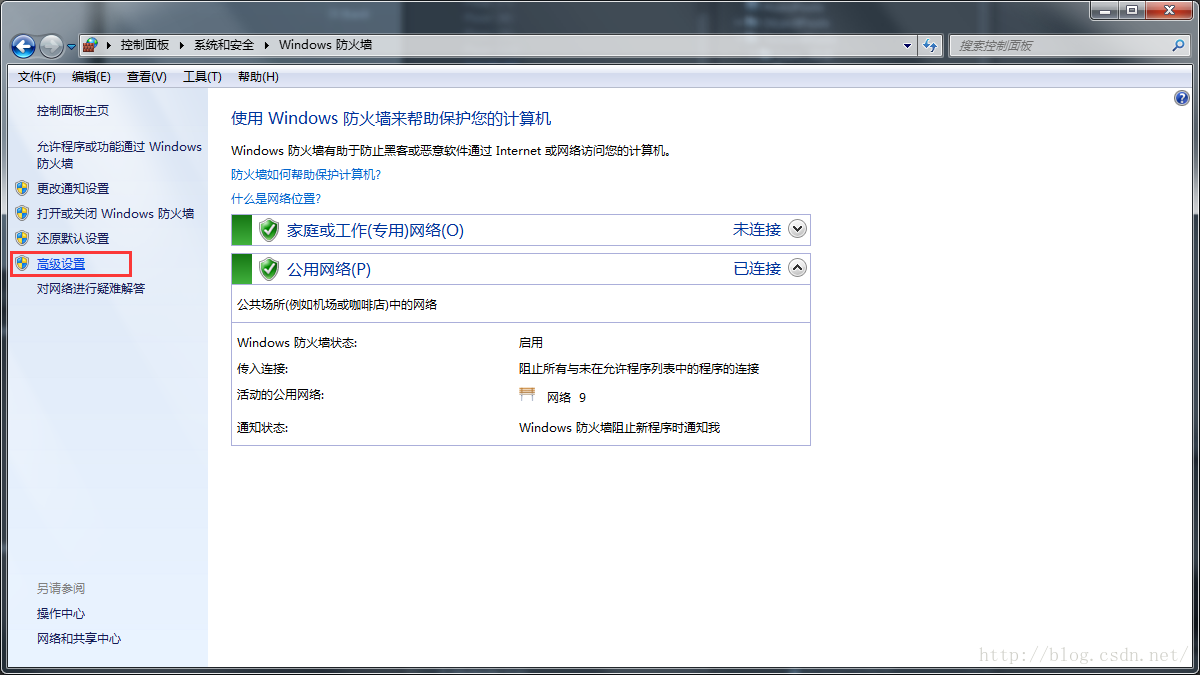Image resolution: width=1200 pixels, height=675 pixels.
Task: Click 公共场所(例如机场或咖啡店)中的网络 text
Action: [337, 305]
